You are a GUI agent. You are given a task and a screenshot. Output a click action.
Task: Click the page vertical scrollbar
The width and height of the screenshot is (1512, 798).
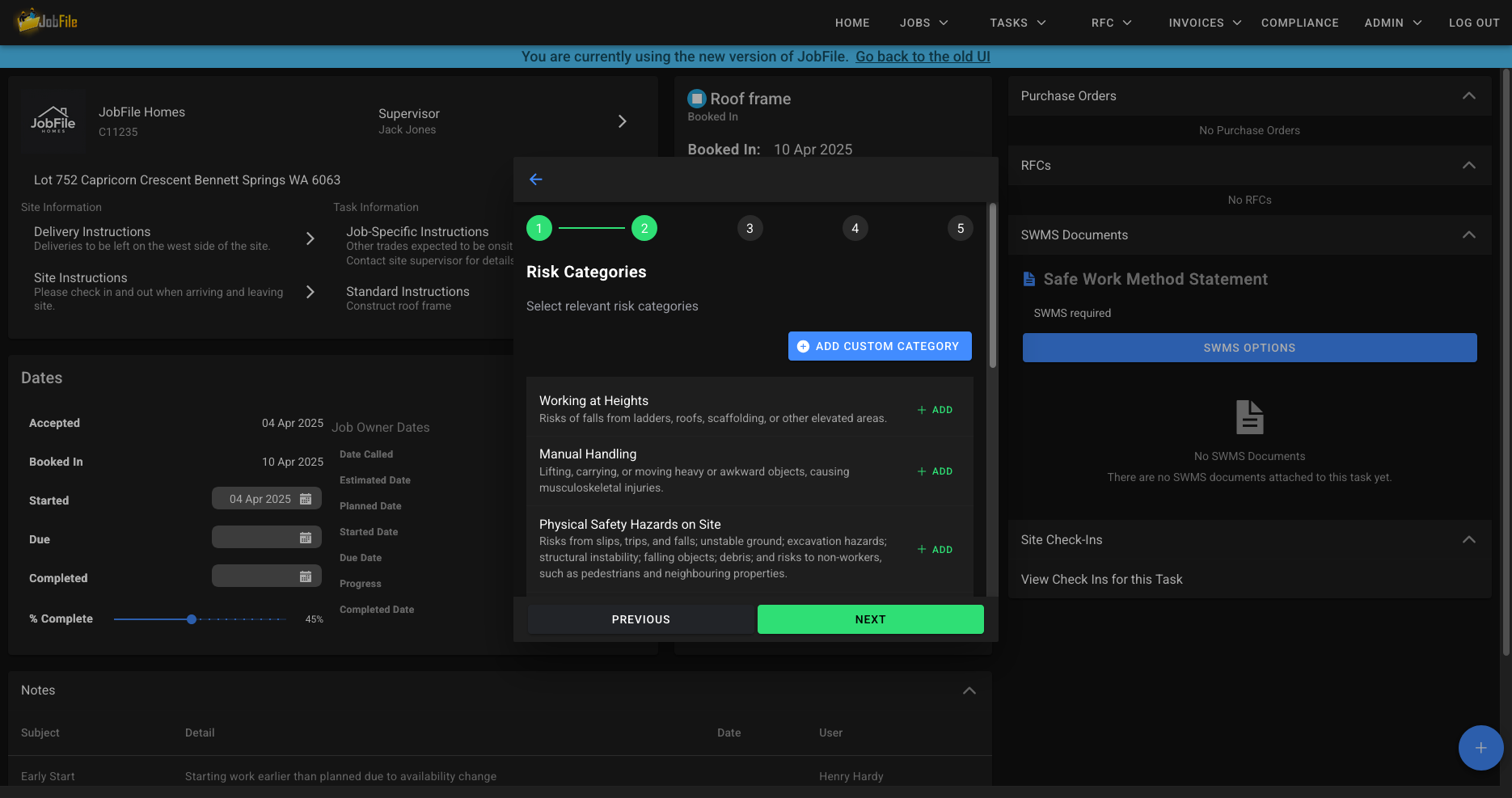tap(1506, 362)
